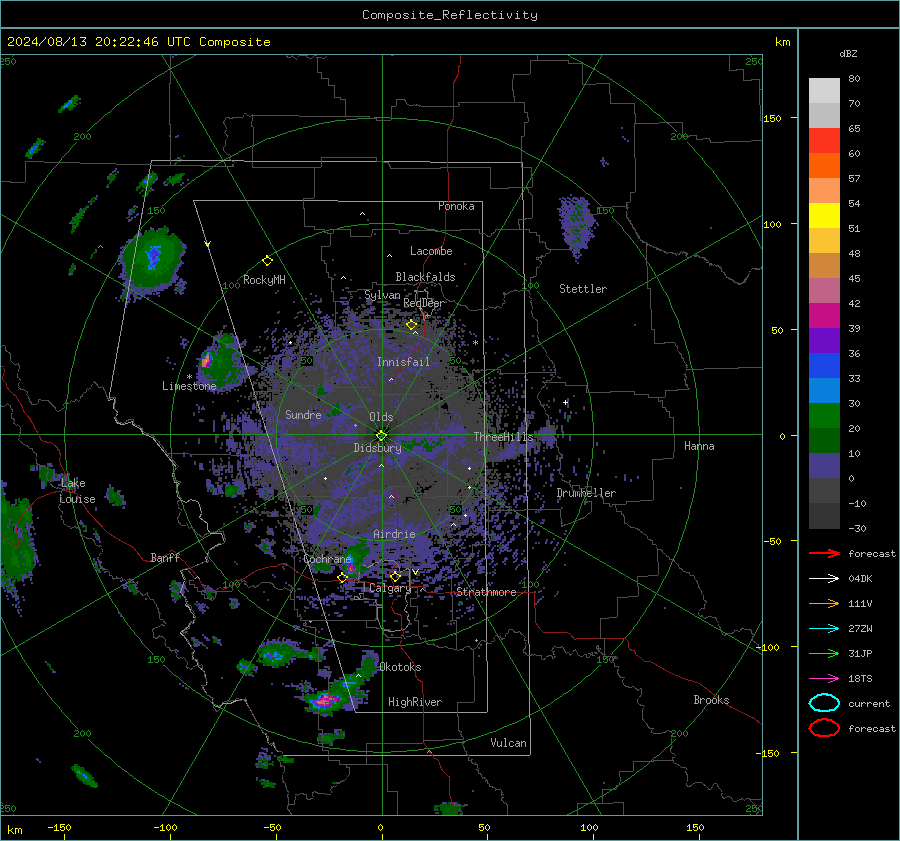Pick the blue 33–36 dBZ swatch
This screenshot has height=841, width=900.
[x=824, y=365]
